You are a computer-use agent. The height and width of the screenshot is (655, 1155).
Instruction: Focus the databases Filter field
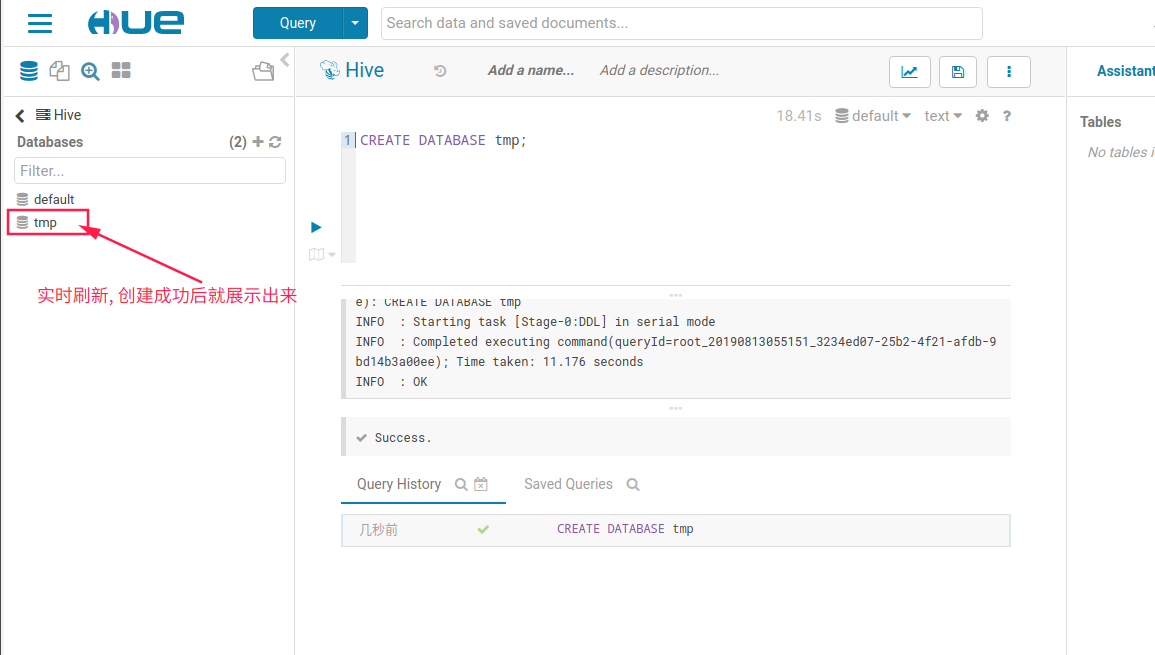(x=150, y=171)
